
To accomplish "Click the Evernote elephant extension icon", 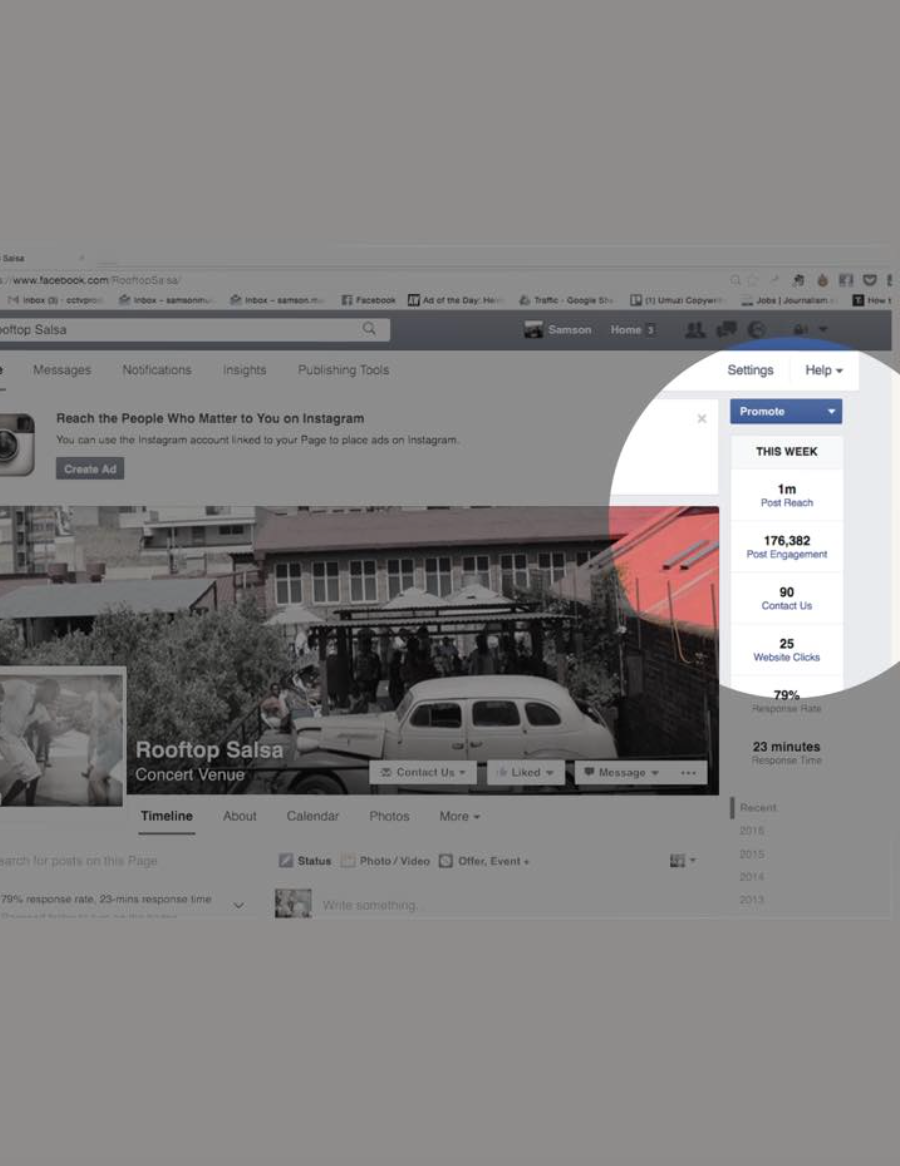I will pos(798,280).
